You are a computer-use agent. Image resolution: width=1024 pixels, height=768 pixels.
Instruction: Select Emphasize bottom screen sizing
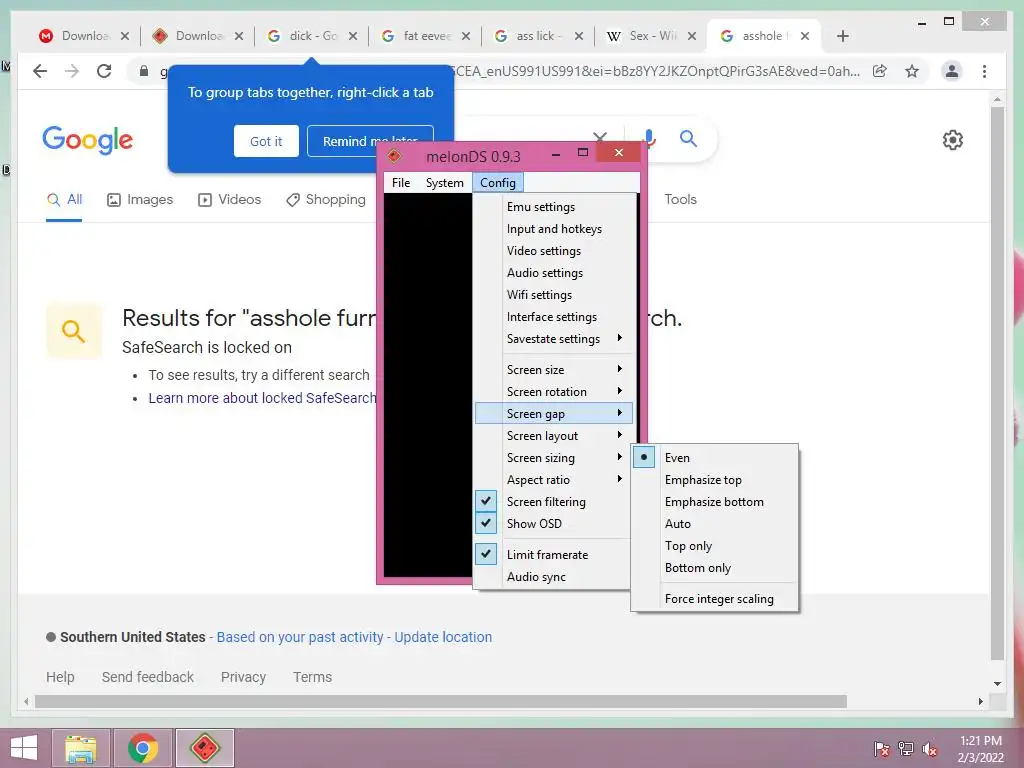click(x=714, y=502)
